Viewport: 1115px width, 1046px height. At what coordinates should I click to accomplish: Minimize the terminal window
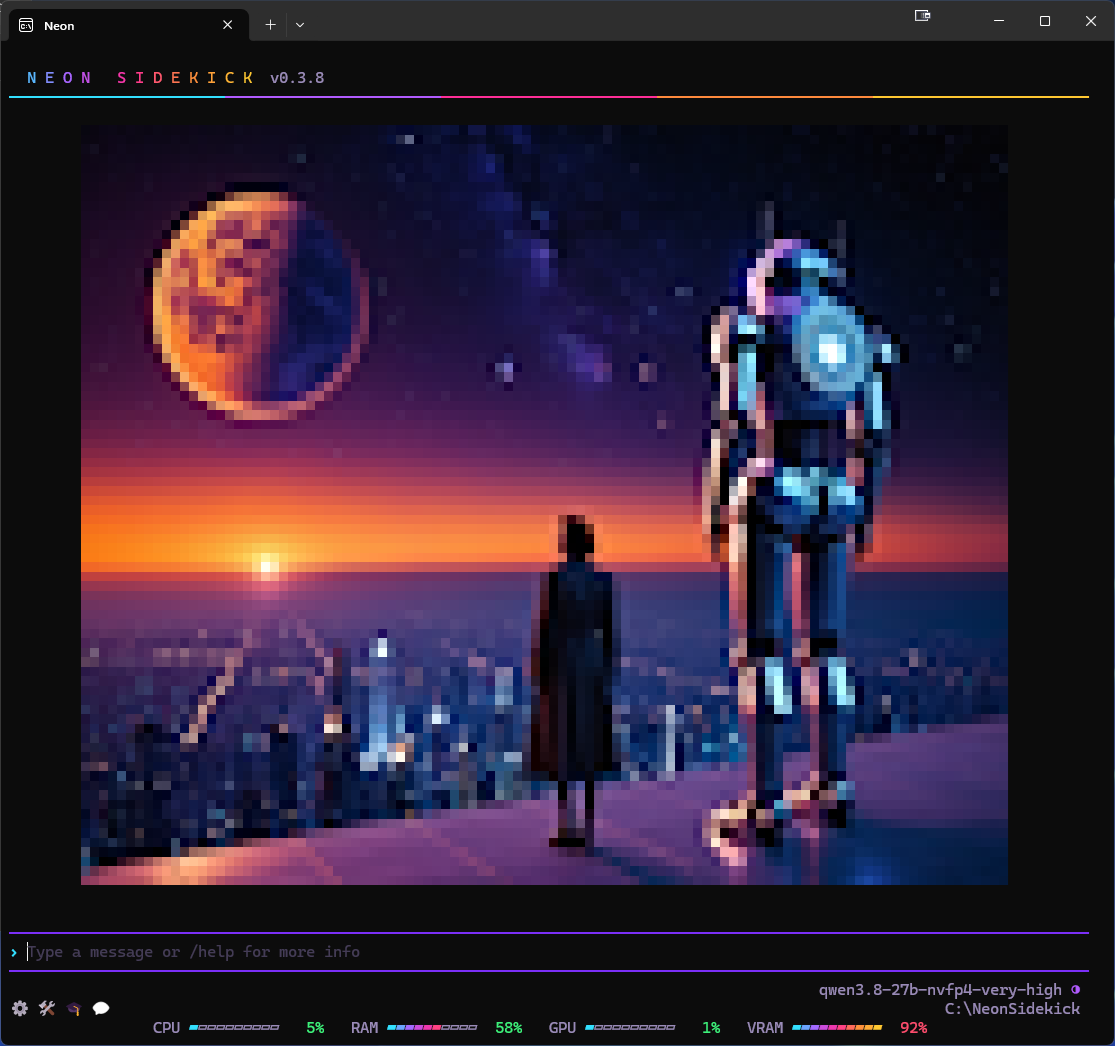tap(999, 21)
